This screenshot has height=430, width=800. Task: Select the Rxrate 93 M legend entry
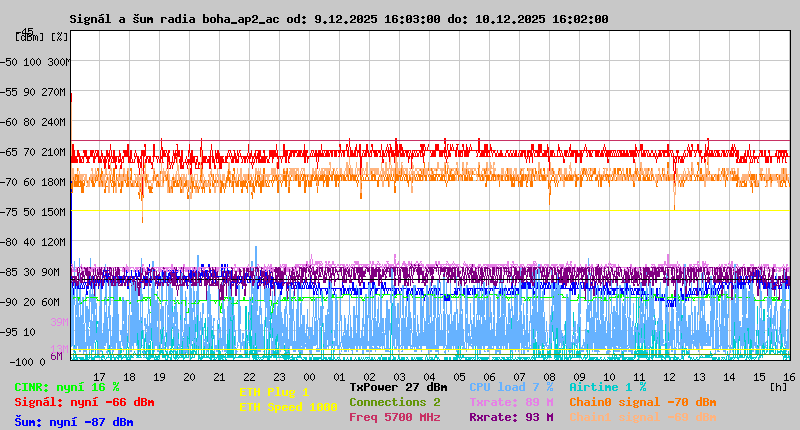coord(511,417)
